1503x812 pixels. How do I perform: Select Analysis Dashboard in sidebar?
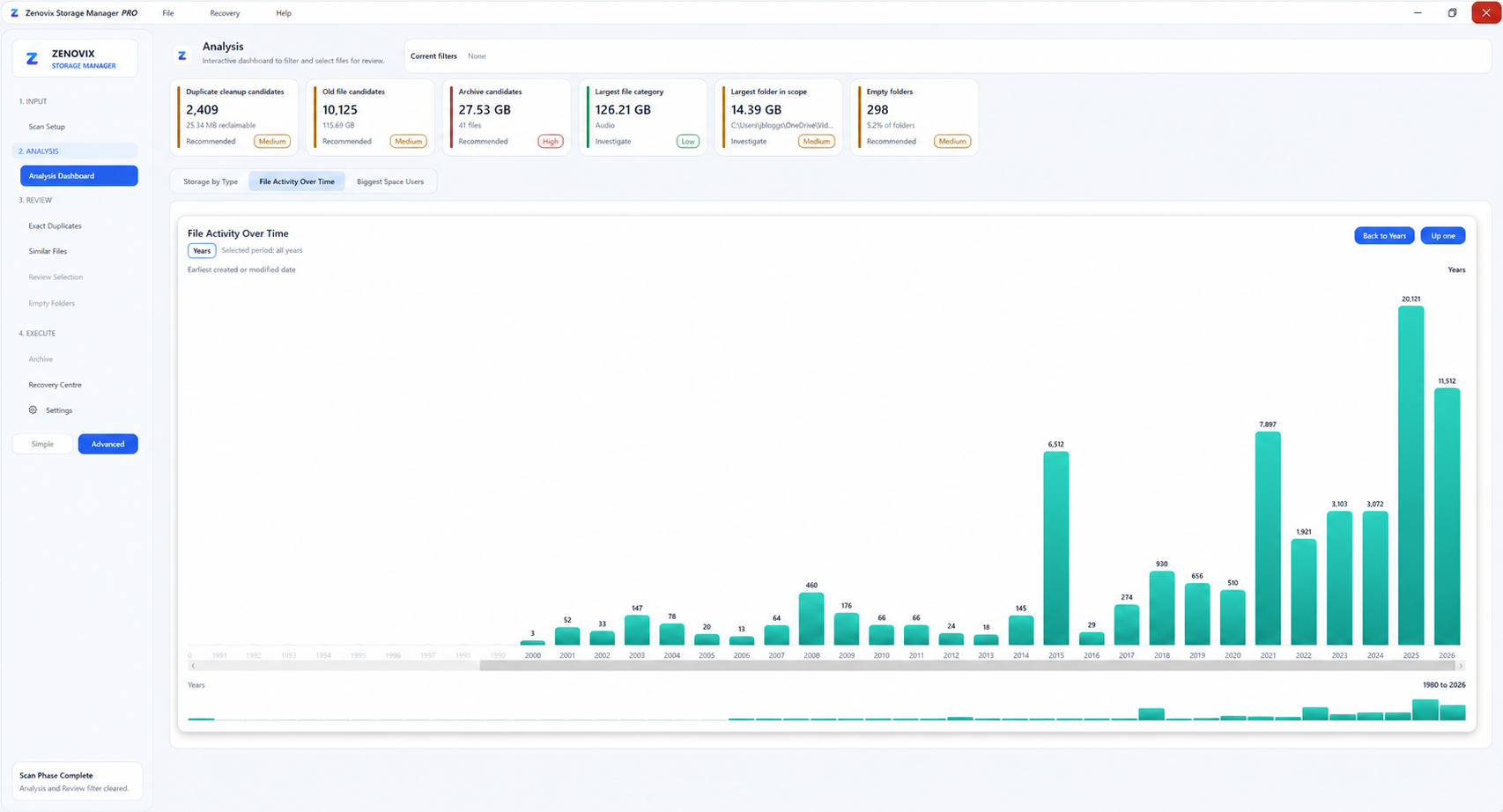click(x=78, y=175)
